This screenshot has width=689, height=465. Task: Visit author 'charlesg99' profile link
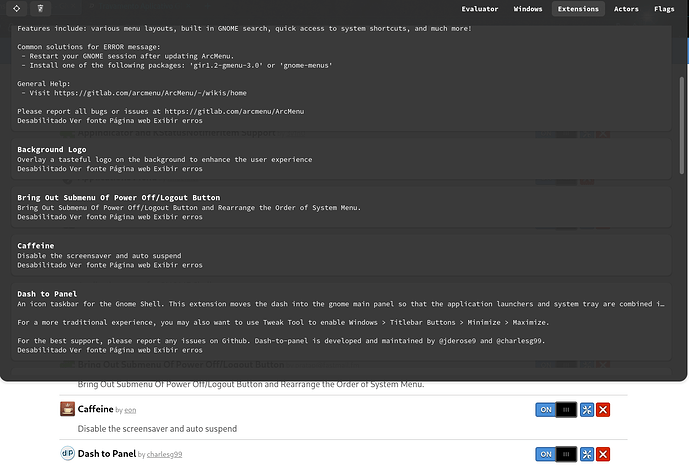[x=164, y=454]
